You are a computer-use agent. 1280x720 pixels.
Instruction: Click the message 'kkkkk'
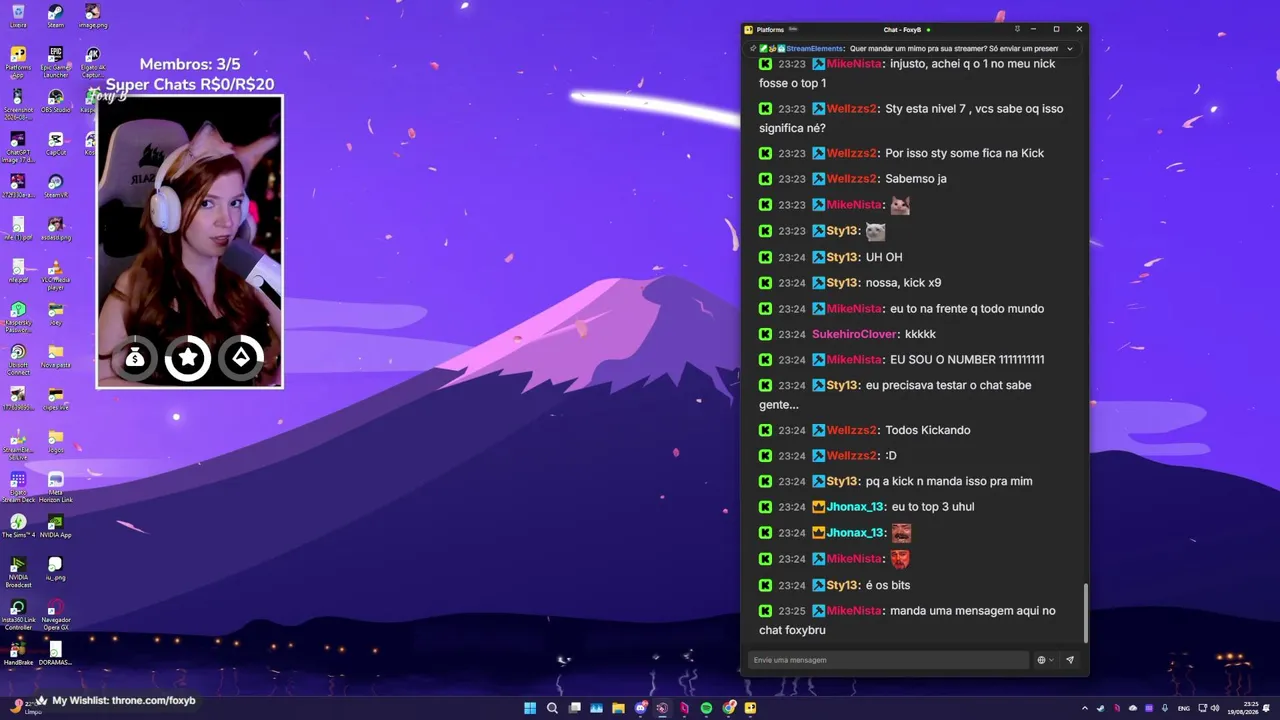pyautogui.click(x=920, y=334)
